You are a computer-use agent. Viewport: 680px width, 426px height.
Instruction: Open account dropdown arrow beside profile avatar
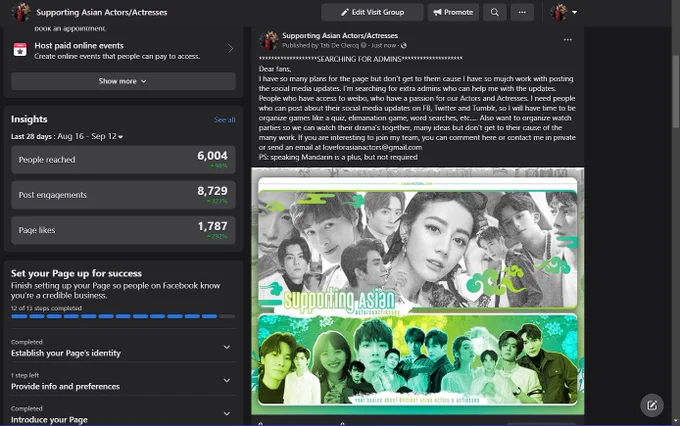pos(575,12)
